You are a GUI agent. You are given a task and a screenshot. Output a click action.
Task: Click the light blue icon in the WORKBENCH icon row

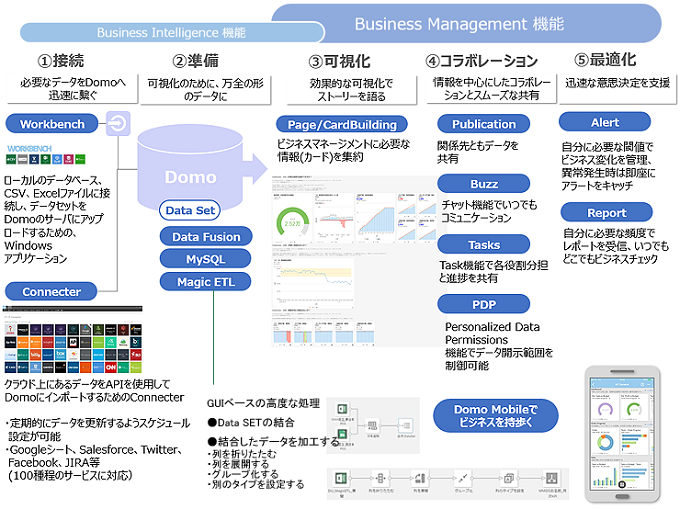coord(57,159)
